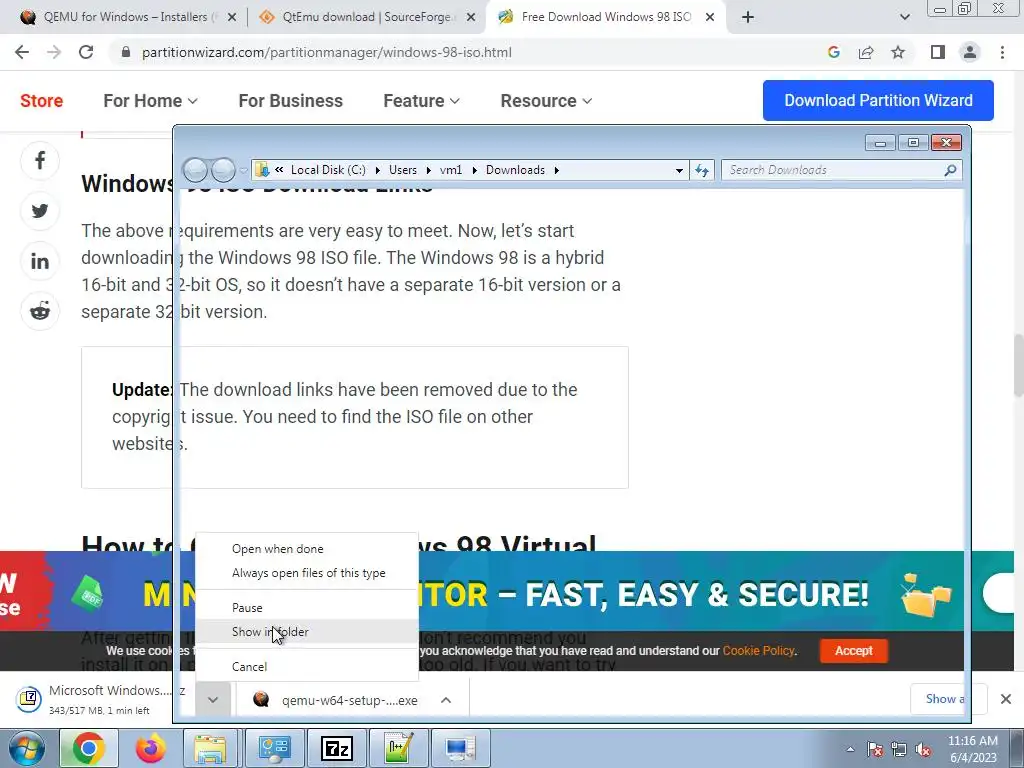The height and width of the screenshot is (768, 1024).
Task: Share on Twitter icon
Action: 40,210
